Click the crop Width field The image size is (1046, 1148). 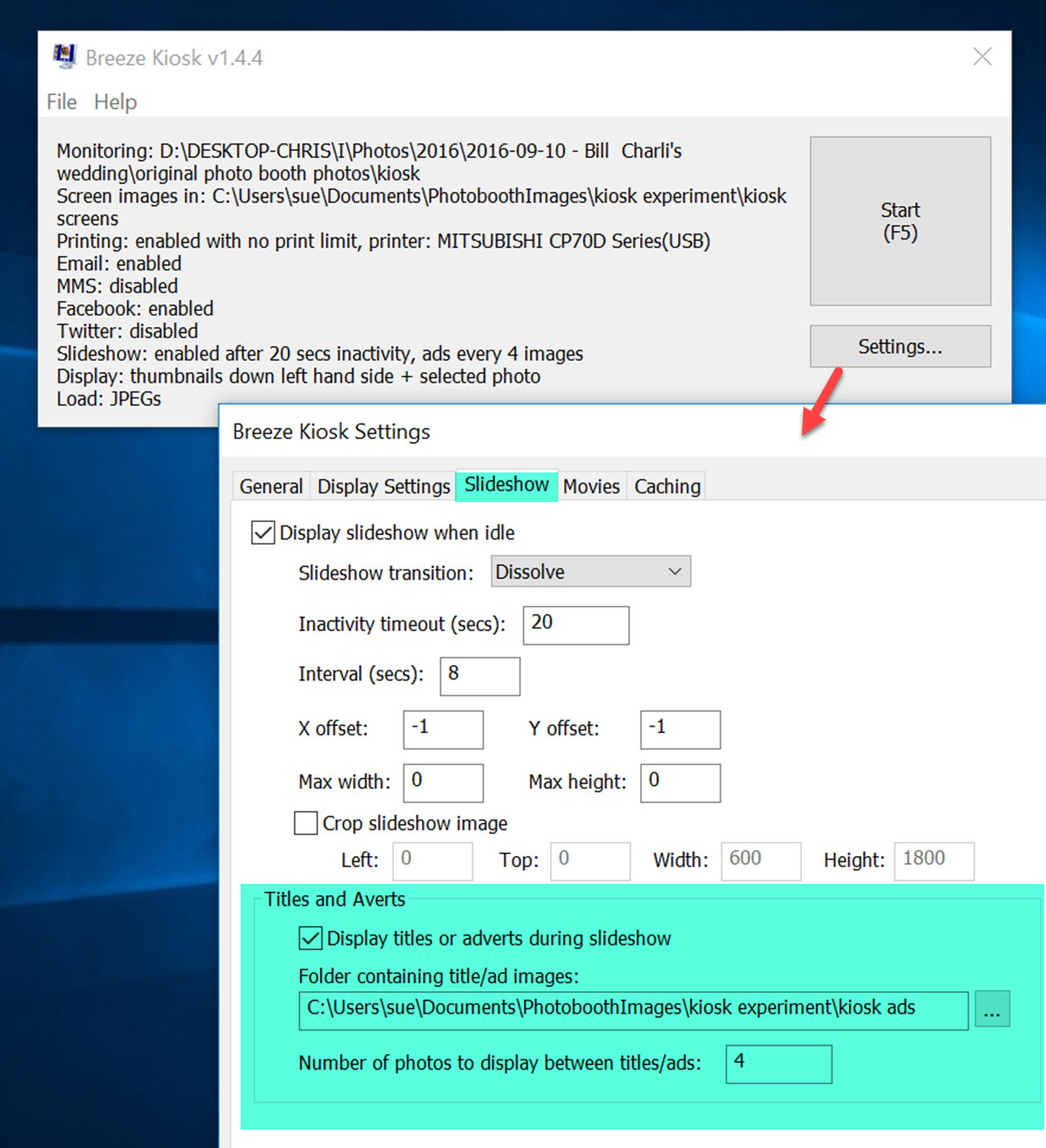762,861
